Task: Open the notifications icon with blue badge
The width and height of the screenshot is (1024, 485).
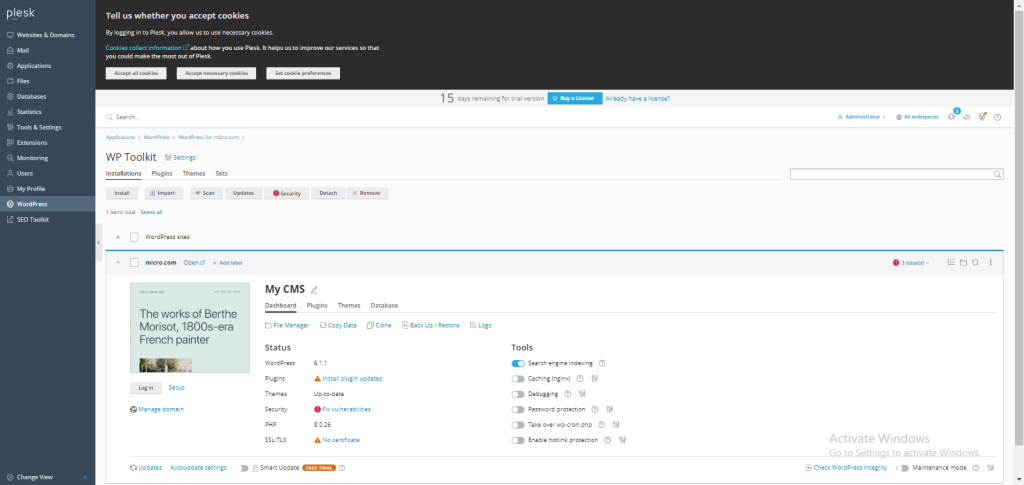Action: point(952,116)
